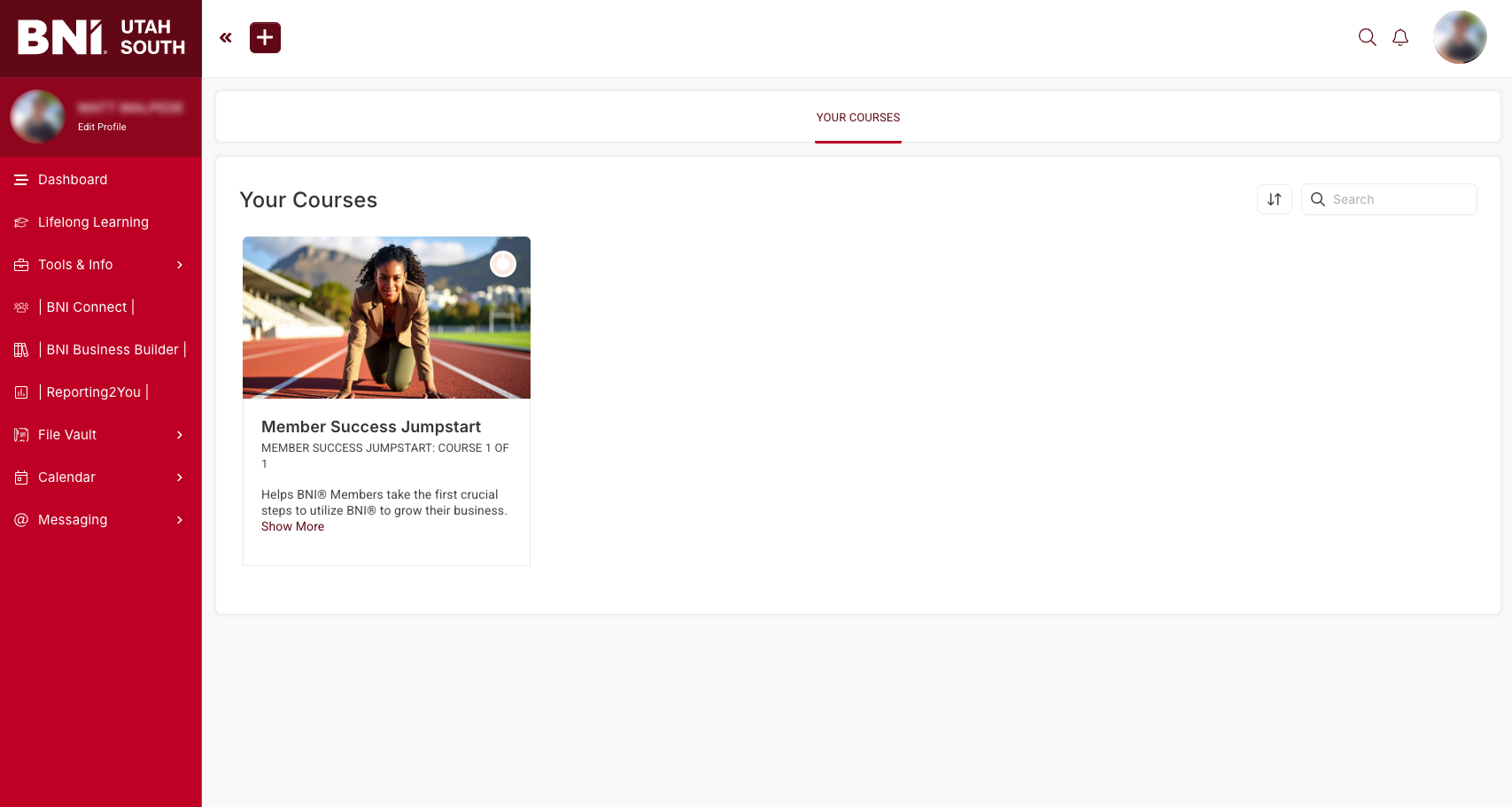Collapse the sidebar with double-arrow icon
1512x807 pixels.
click(226, 38)
